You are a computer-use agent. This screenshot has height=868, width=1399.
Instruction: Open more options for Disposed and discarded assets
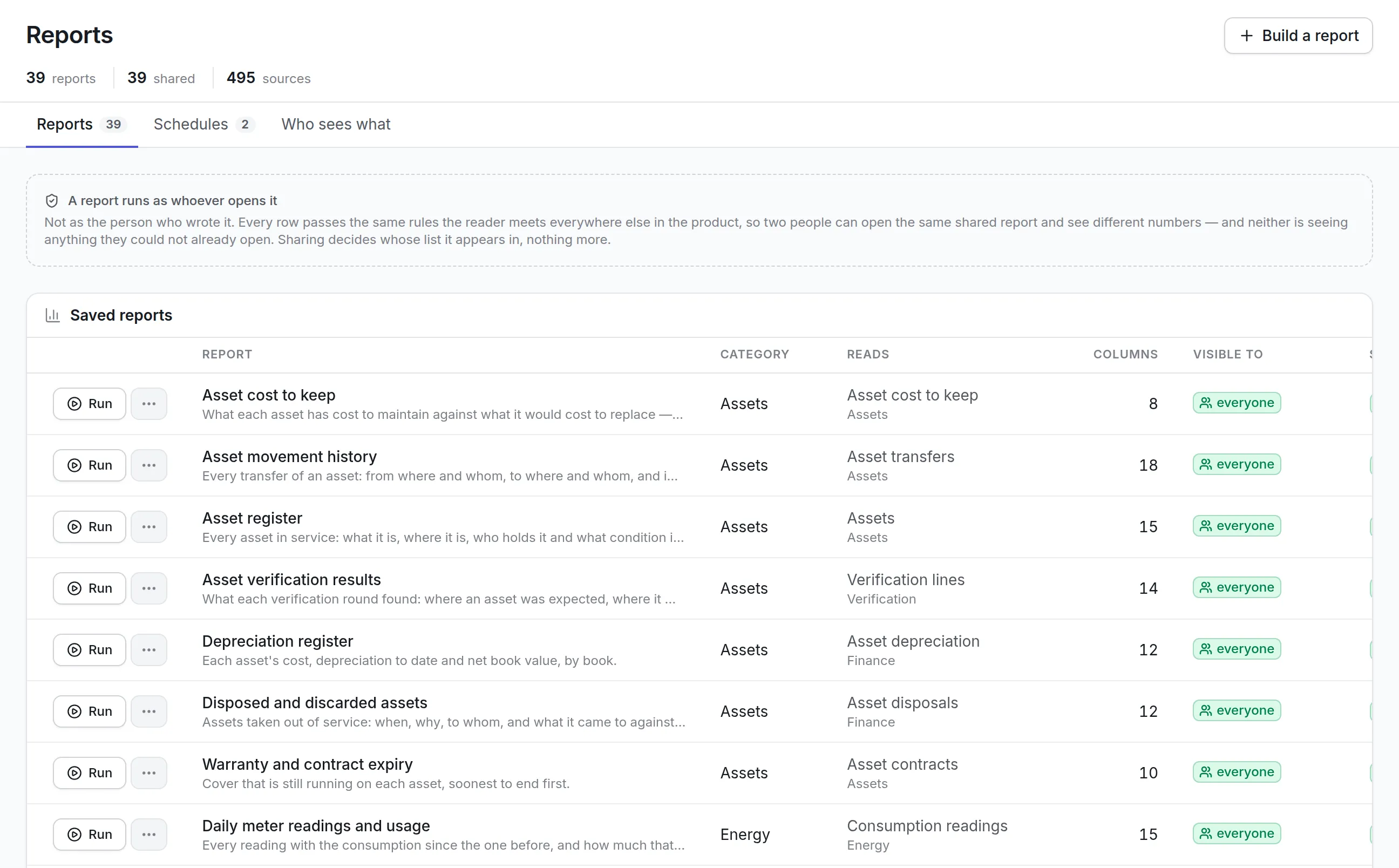coord(148,711)
